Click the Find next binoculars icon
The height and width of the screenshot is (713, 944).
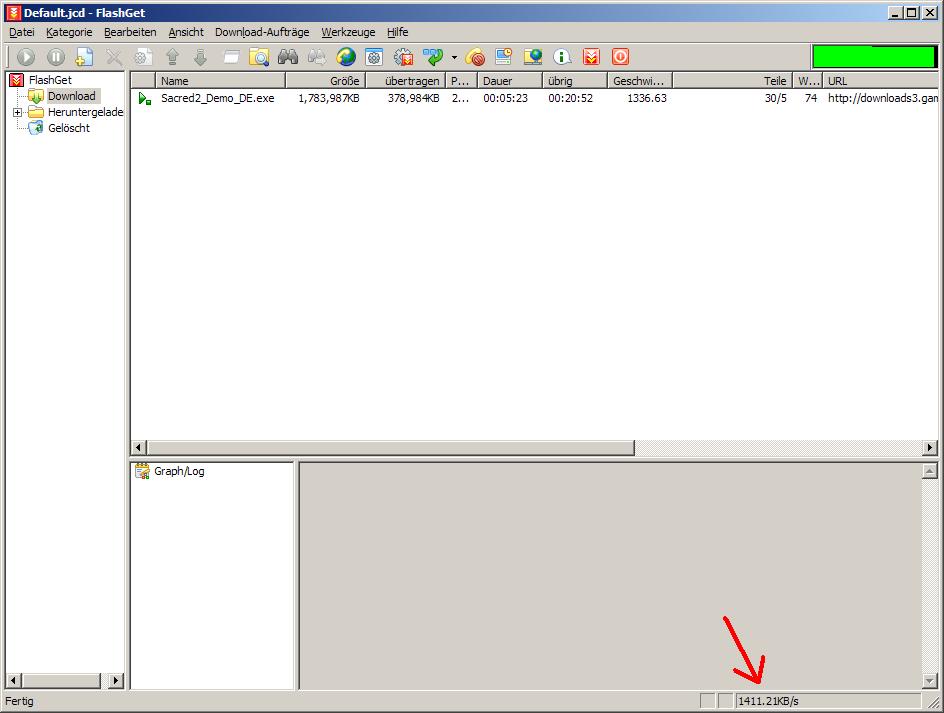tap(317, 57)
